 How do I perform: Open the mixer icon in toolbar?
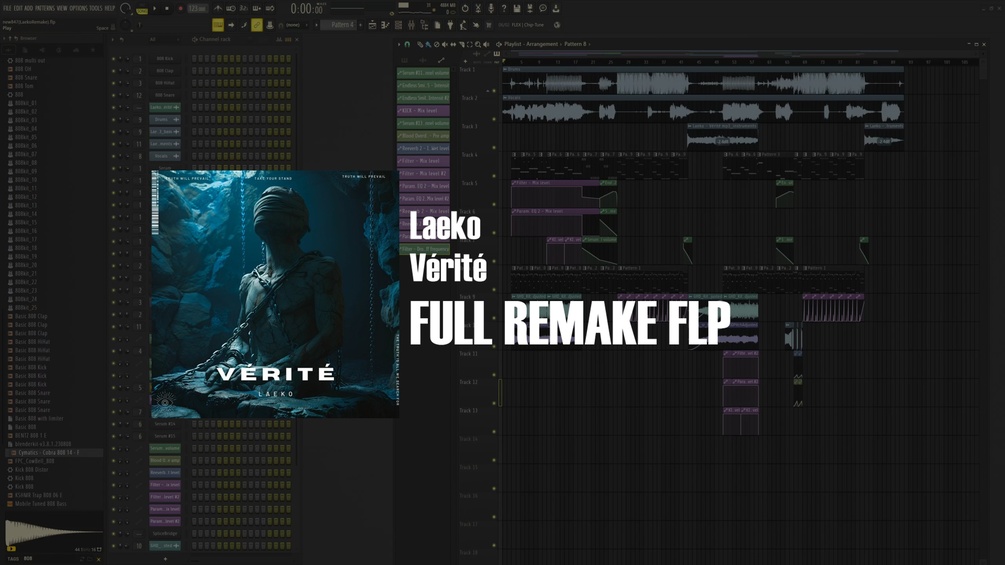coord(411,25)
